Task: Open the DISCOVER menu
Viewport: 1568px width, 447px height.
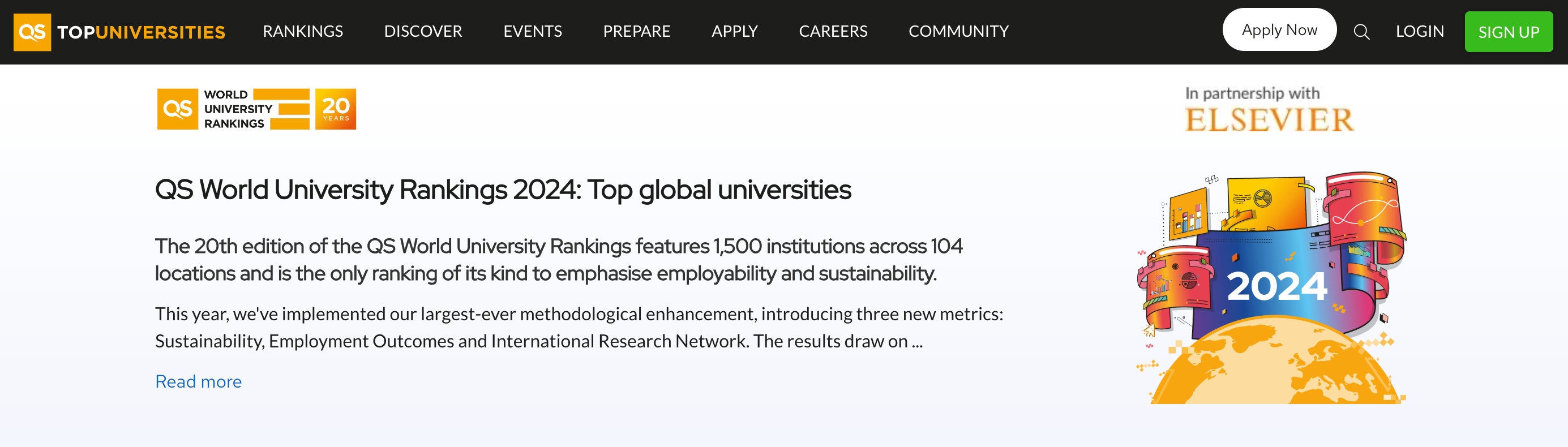Action: (x=423, y=31)
